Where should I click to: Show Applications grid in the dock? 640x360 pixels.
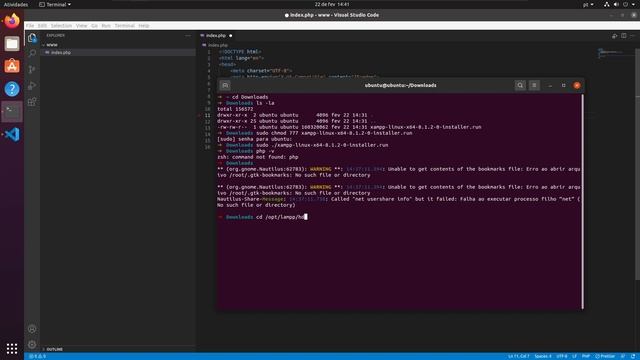(12, 348)
